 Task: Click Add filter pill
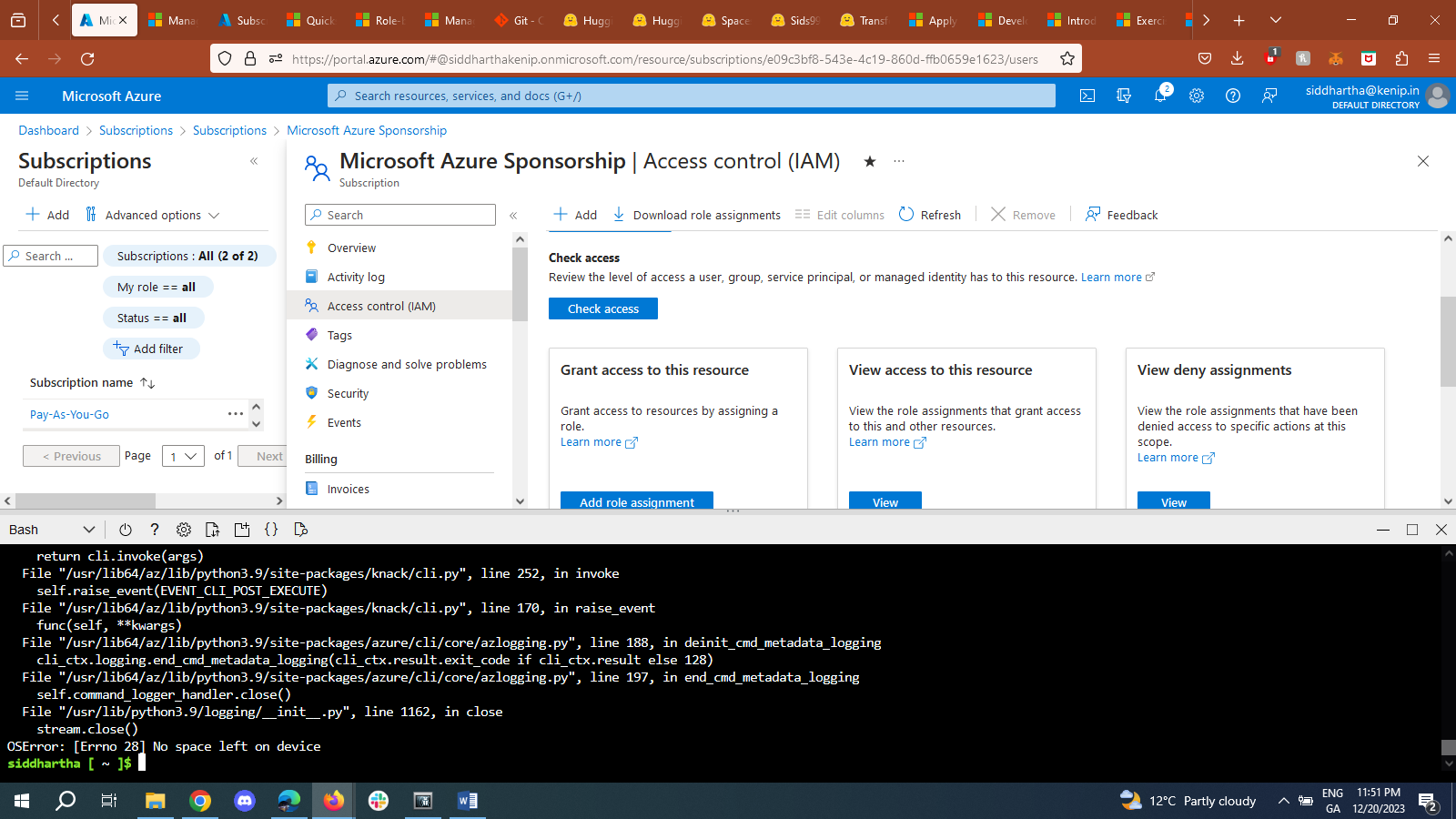[151, 349]
